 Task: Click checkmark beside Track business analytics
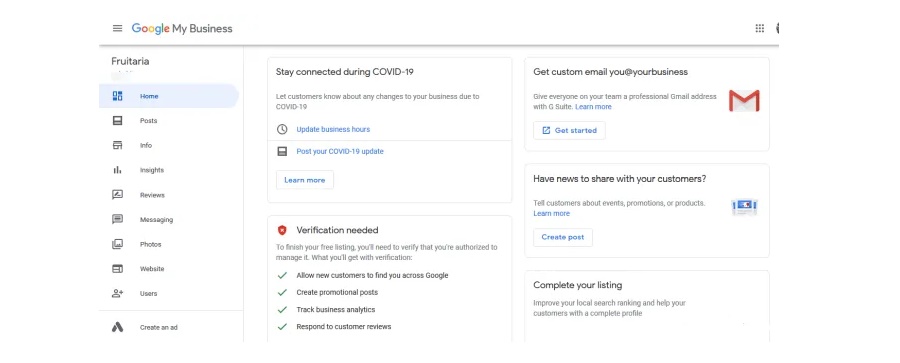(x=282, y=310)
